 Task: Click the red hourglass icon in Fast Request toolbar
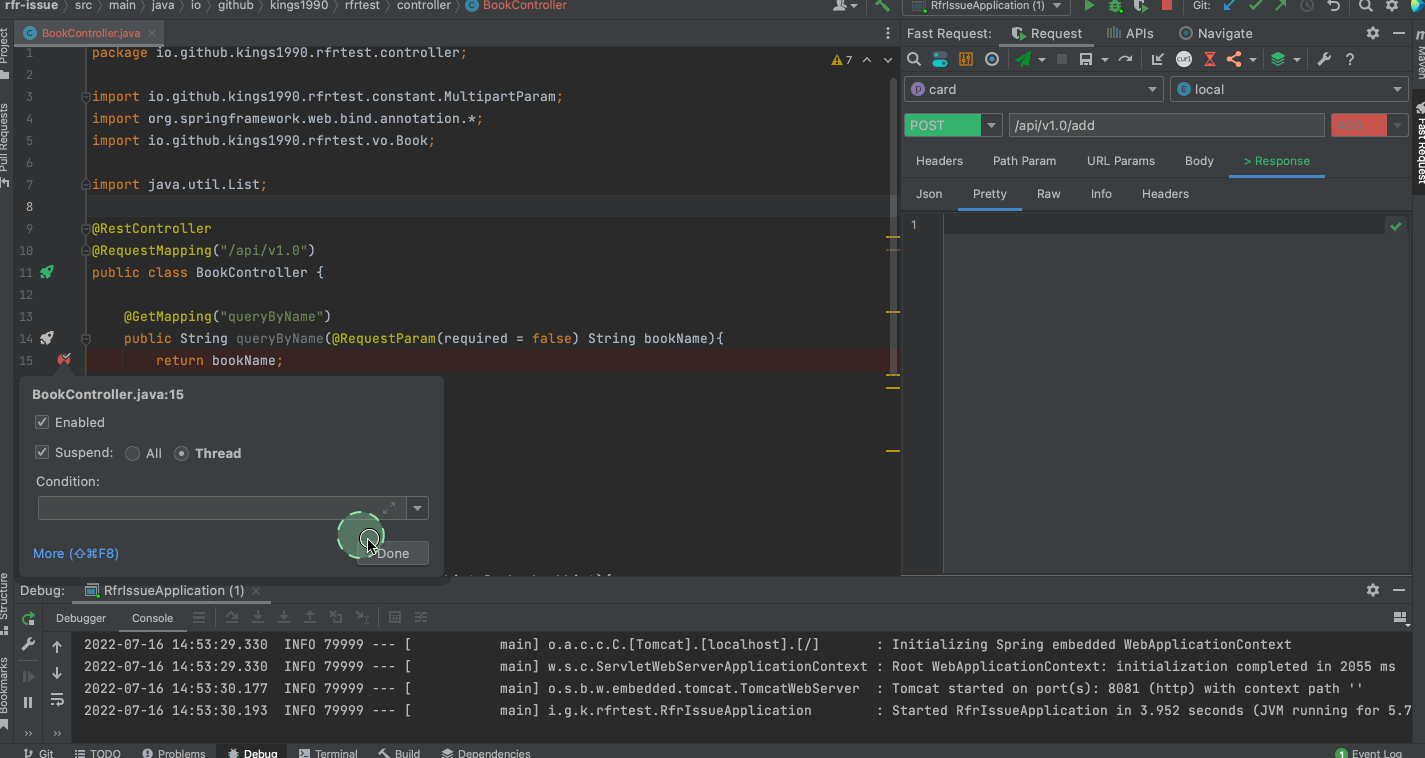click(1209, 60)
